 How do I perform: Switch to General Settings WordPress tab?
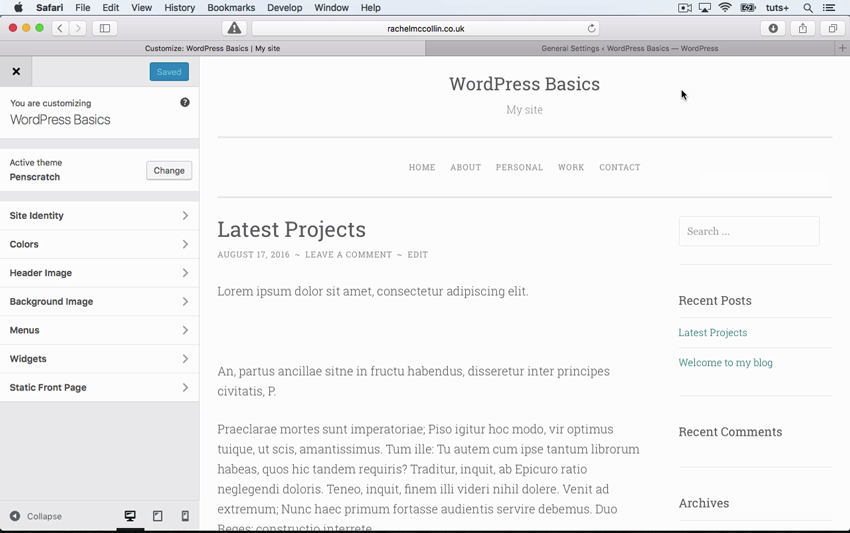click(629, 48)
